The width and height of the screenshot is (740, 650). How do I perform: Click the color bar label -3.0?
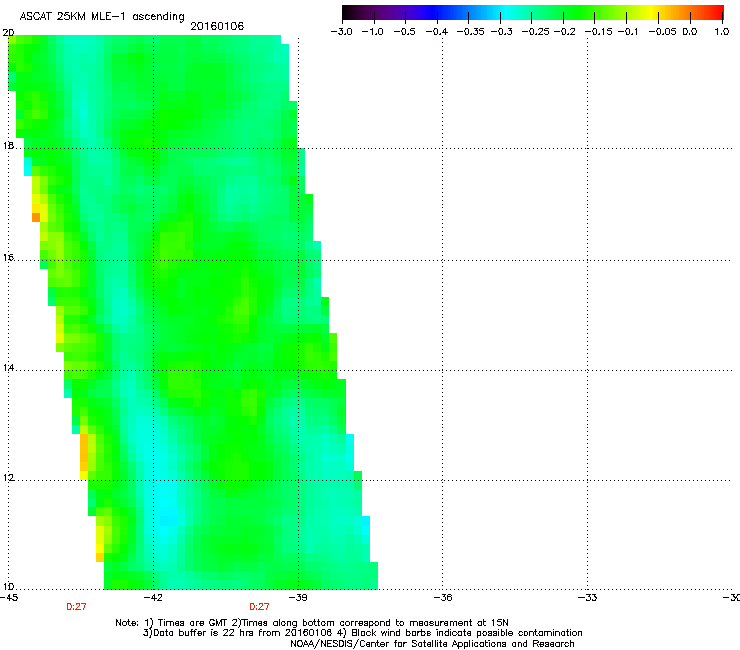342,32
